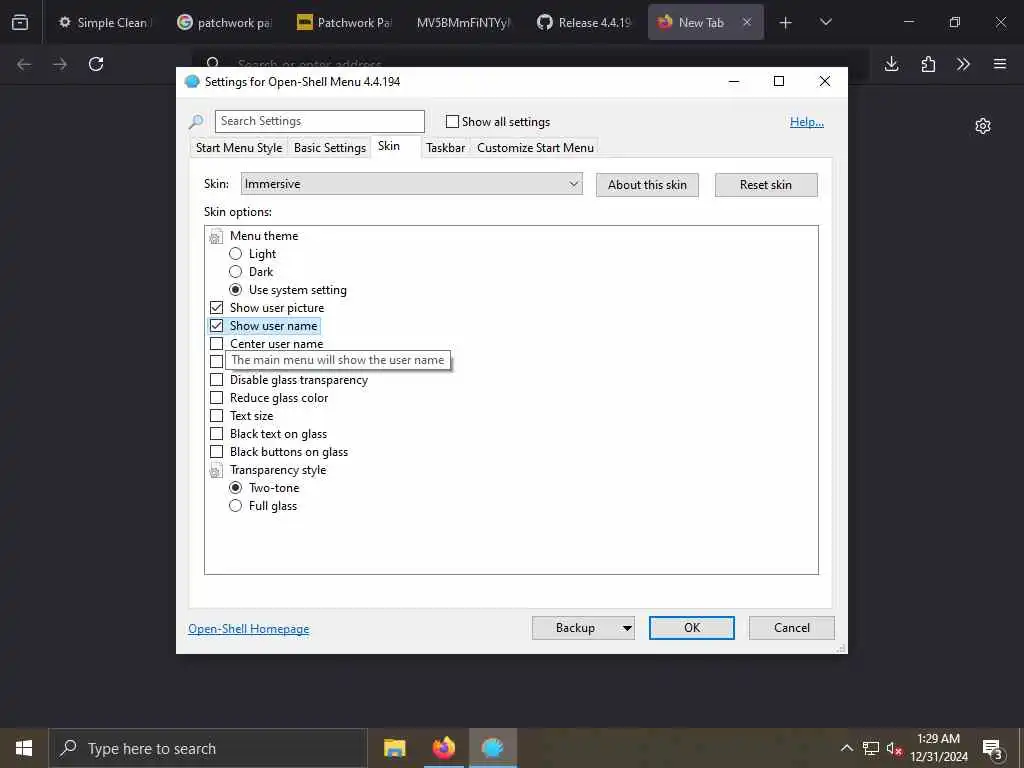Click the browser back arrow
The width and height of the screenshot is (1024, 768).
[x=24, y=64]
